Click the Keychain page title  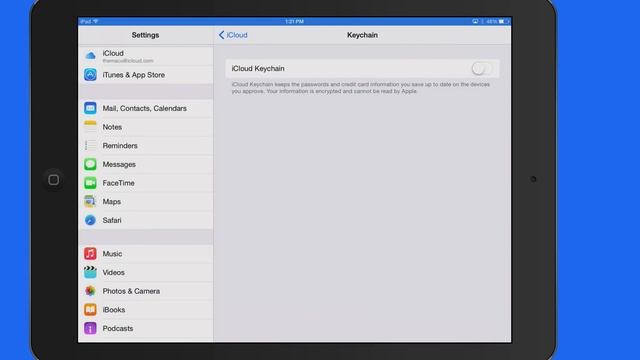tap(362, 35)
